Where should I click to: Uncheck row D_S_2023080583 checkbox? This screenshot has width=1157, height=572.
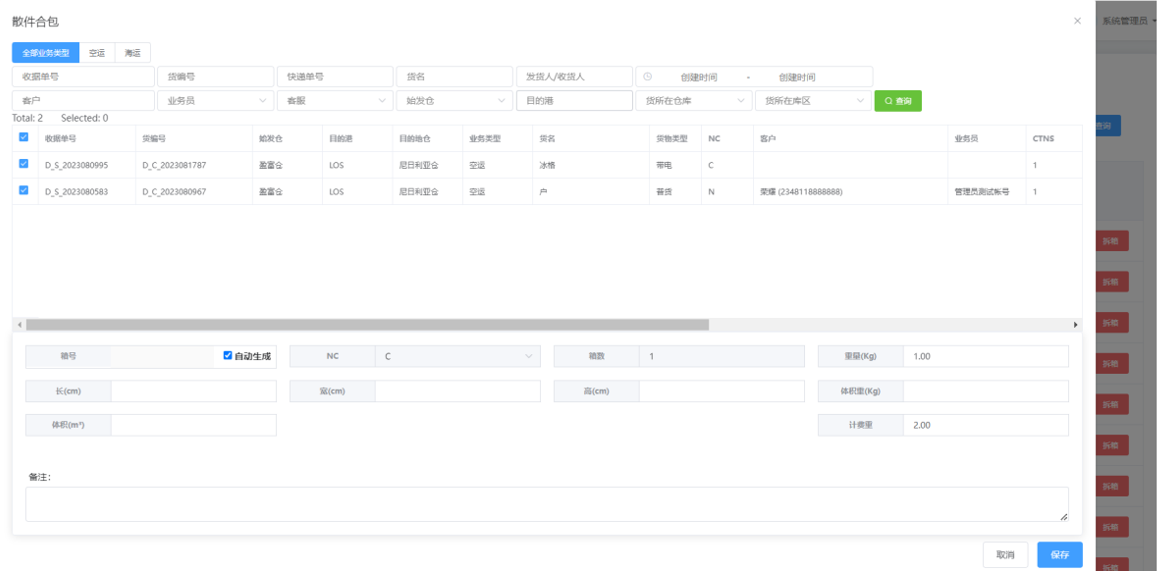click(x=24, y=190)
